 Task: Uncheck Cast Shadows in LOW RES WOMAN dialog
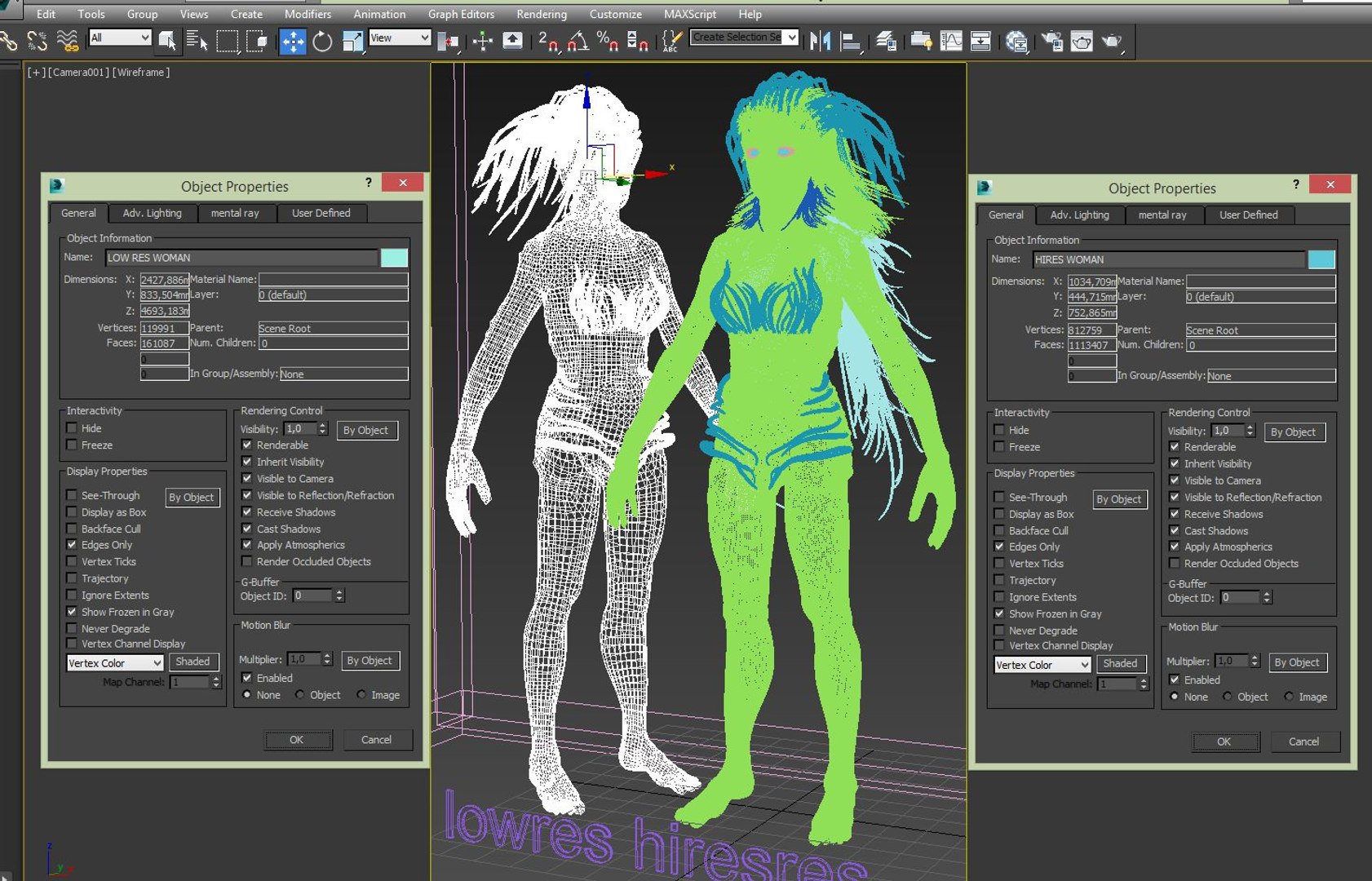tap(247, 529)
